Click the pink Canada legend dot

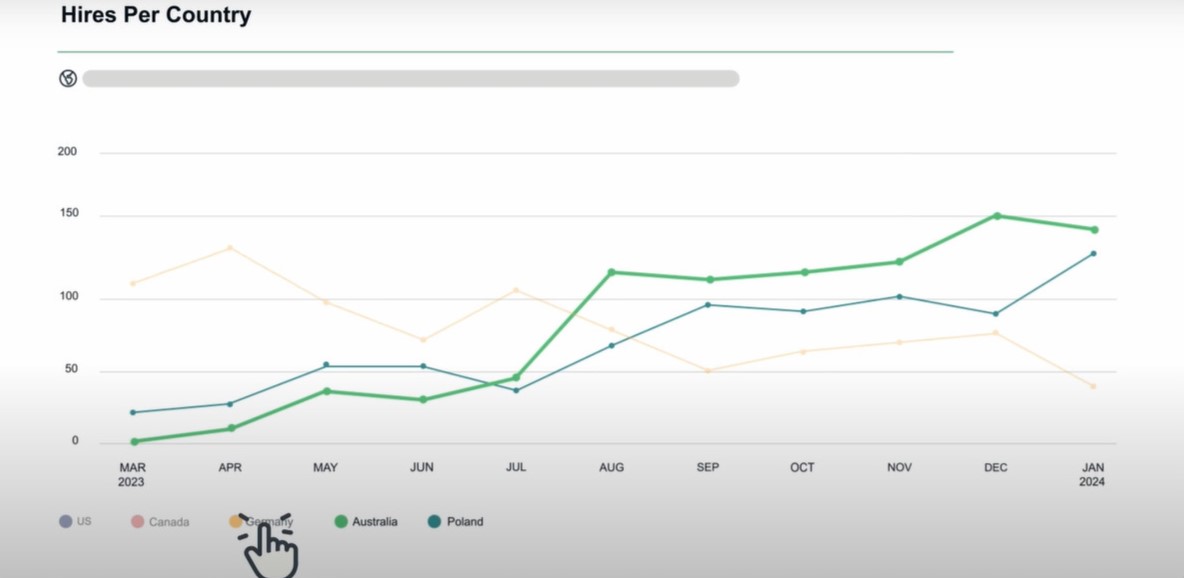(x=138, y=522)
